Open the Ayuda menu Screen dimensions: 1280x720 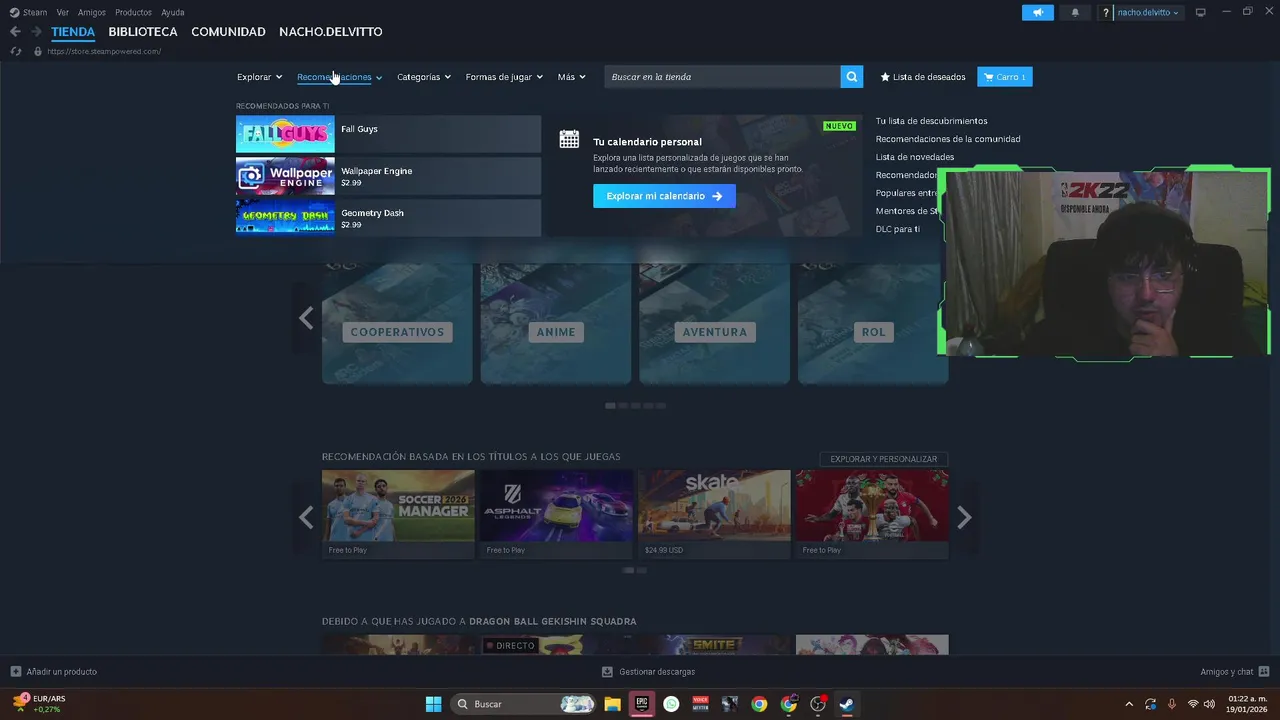tap(173, 13)
